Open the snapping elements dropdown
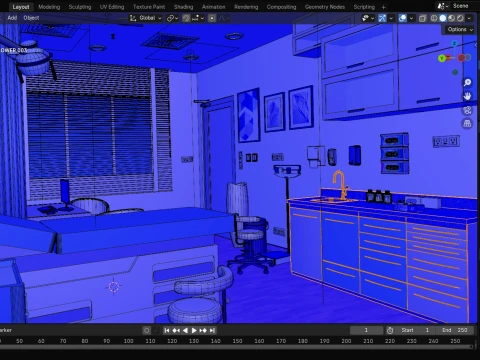This screenshot has height=360, width=480. tap(198, 18)
